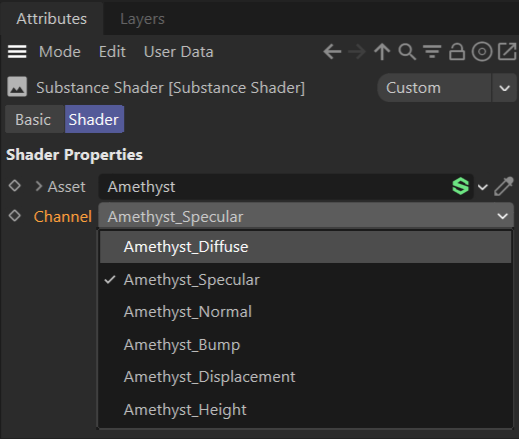Screen dimensions: 519x439
Task: Toggle Channel keyframe diamond
Action: 15,216
